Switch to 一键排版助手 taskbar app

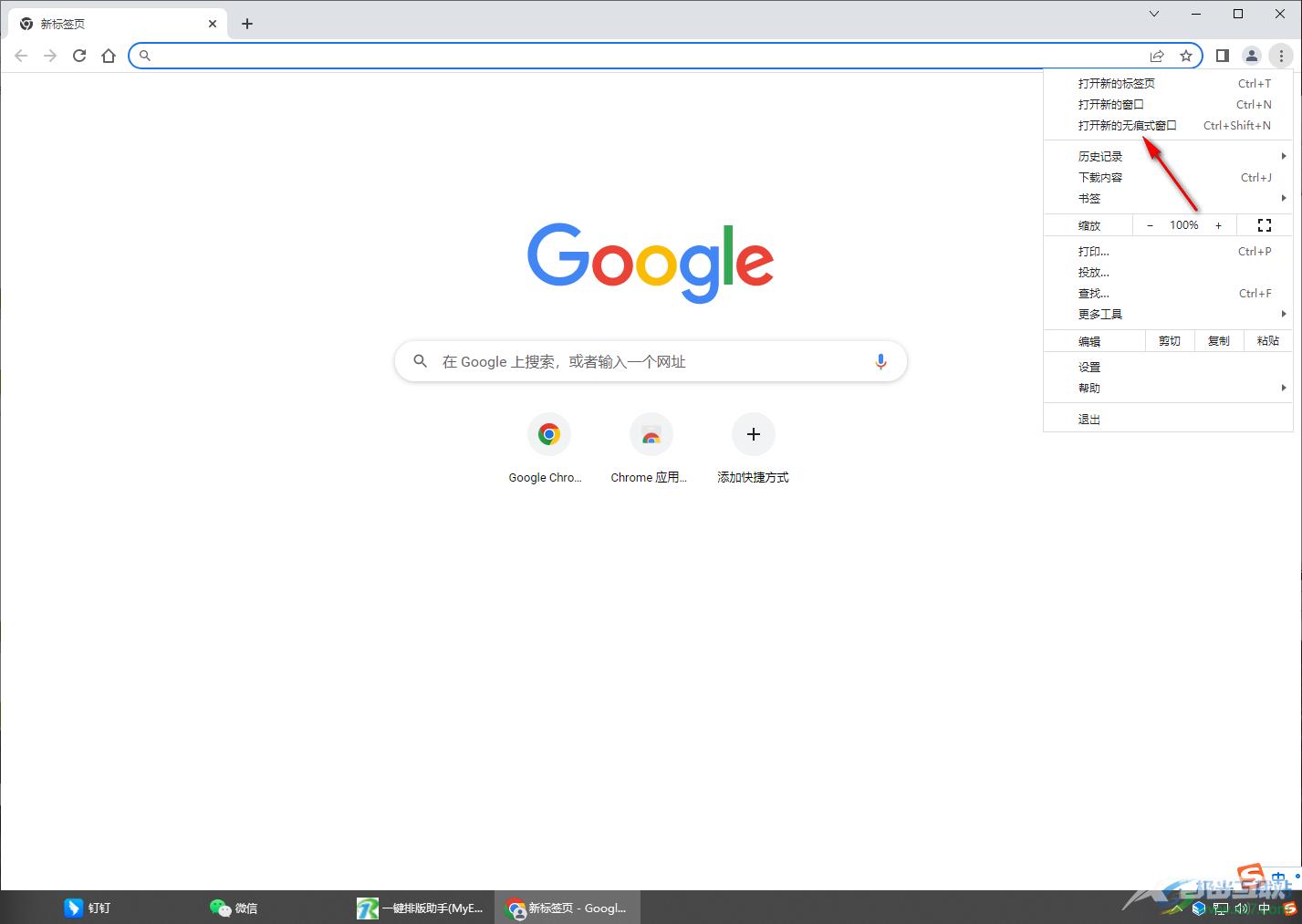coord(421,908)
